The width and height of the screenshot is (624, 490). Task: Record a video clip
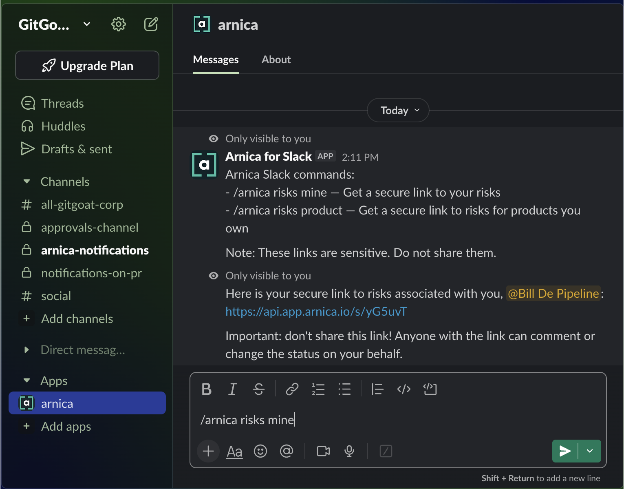pyautogui.click(x=323, y=451)
